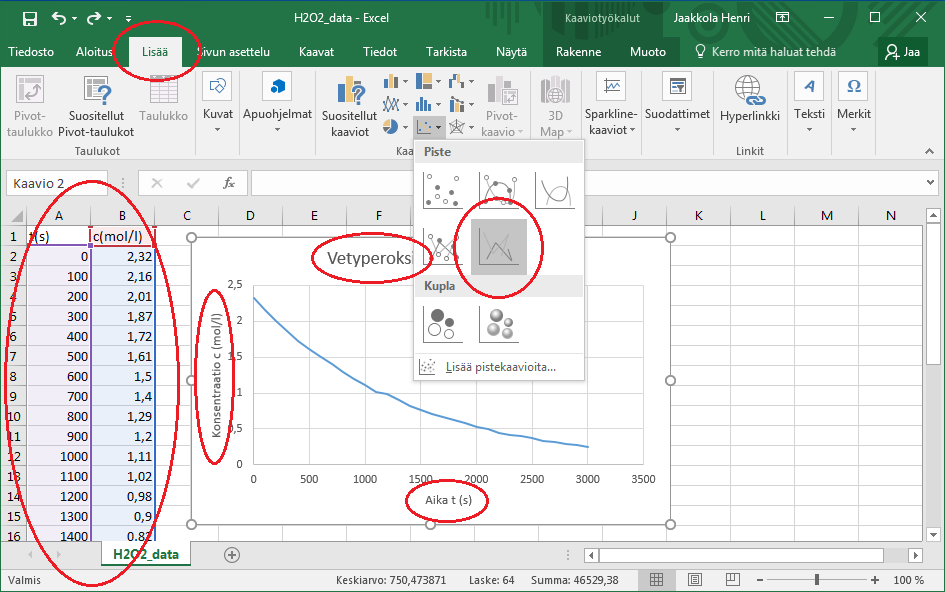Pick scatter with smooth lines, no markers

(553, 190)
